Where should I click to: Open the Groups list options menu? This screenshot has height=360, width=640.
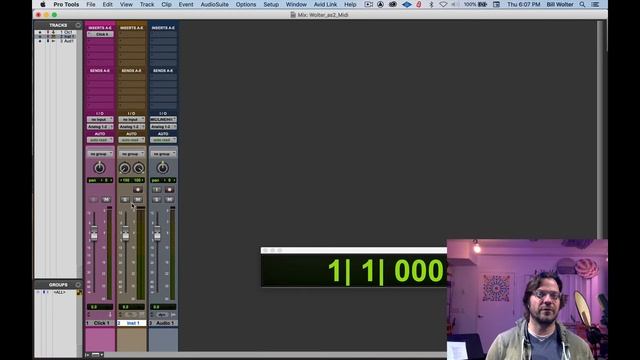click(78, 284)
